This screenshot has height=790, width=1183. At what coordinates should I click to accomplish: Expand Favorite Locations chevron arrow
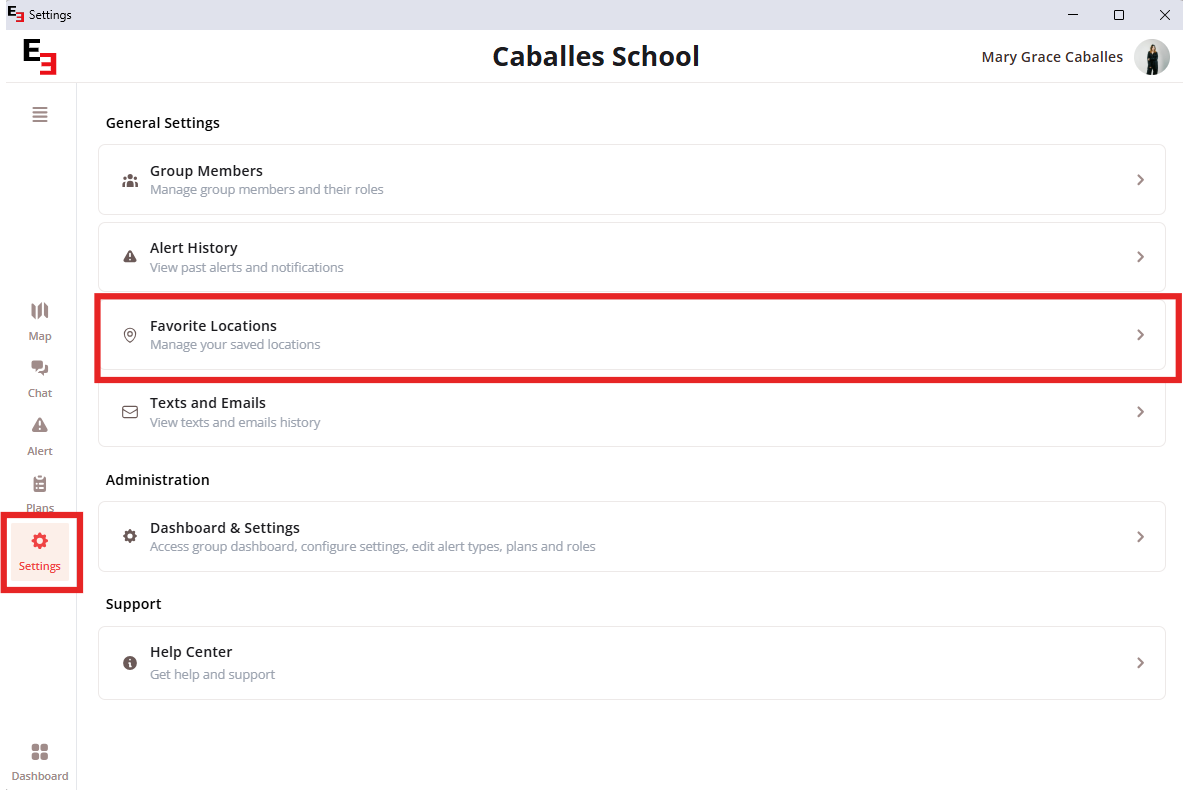pyautogui.click(x=1140, y=335)
